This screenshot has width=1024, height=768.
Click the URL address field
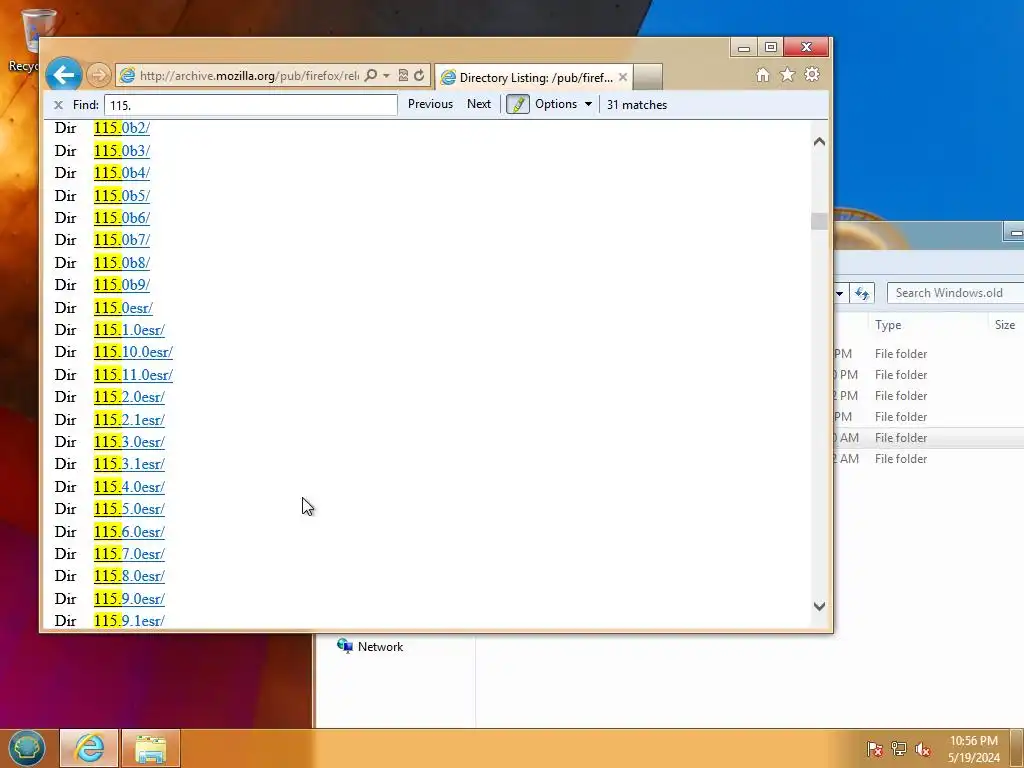249,76
